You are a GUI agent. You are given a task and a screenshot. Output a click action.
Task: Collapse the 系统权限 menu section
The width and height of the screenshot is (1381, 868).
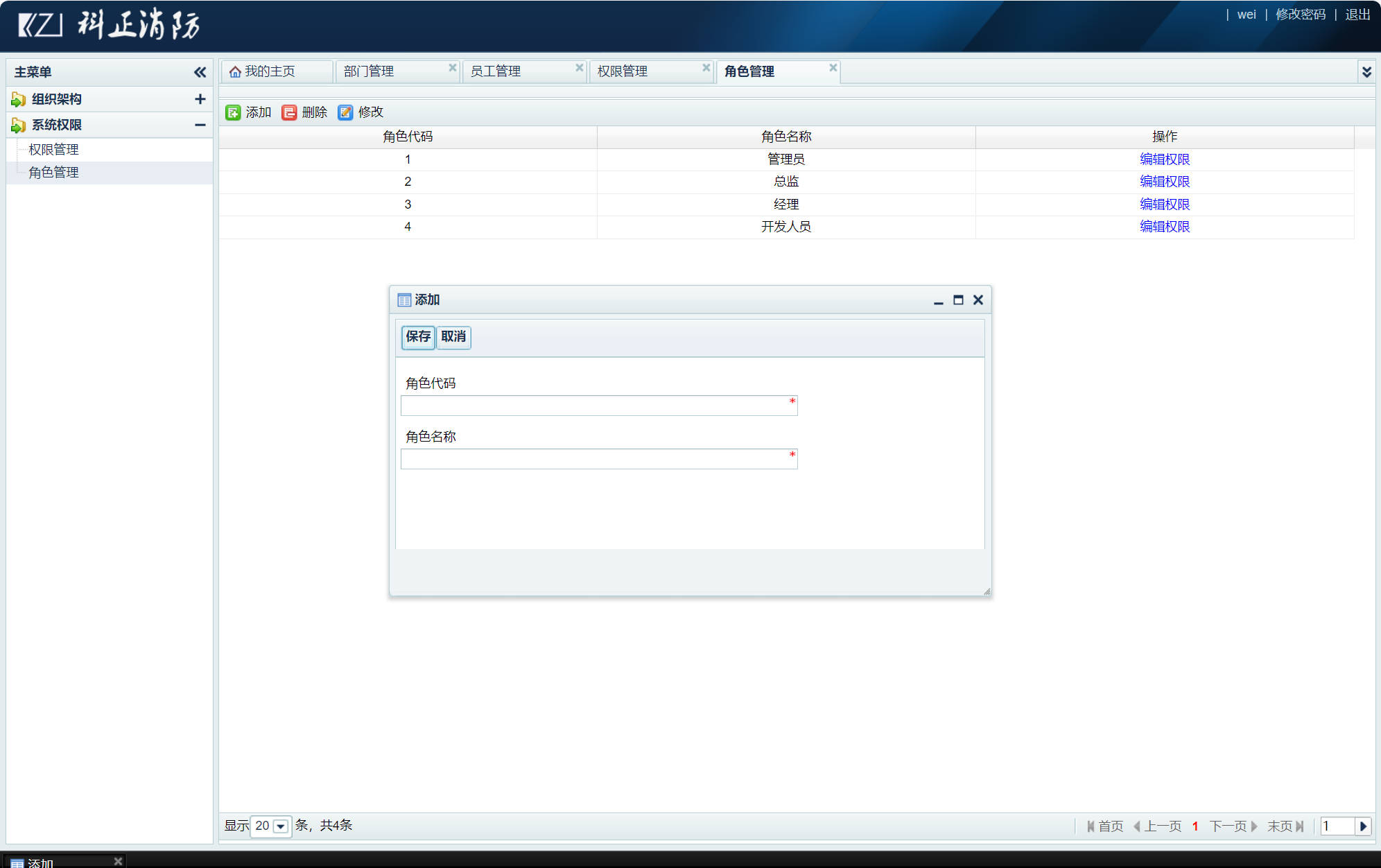(200, 125)
